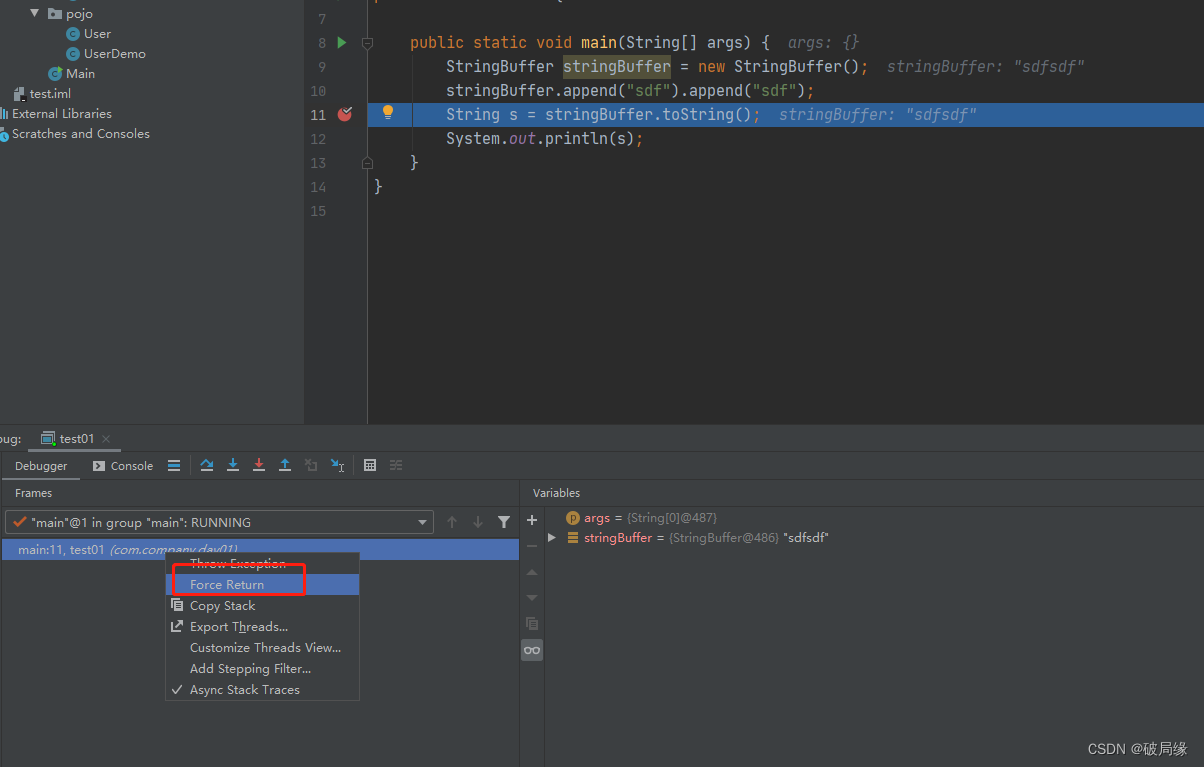Collapse the pojo package folder
The image size is (1204, 767).
[35, 13]
